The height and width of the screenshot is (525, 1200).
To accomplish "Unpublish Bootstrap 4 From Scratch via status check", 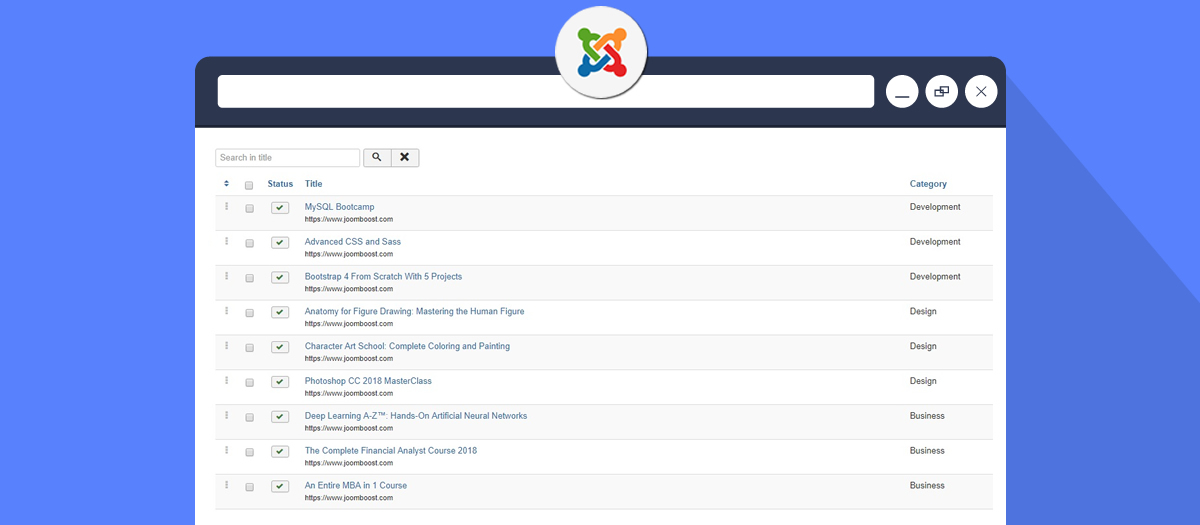I will 280,278.
